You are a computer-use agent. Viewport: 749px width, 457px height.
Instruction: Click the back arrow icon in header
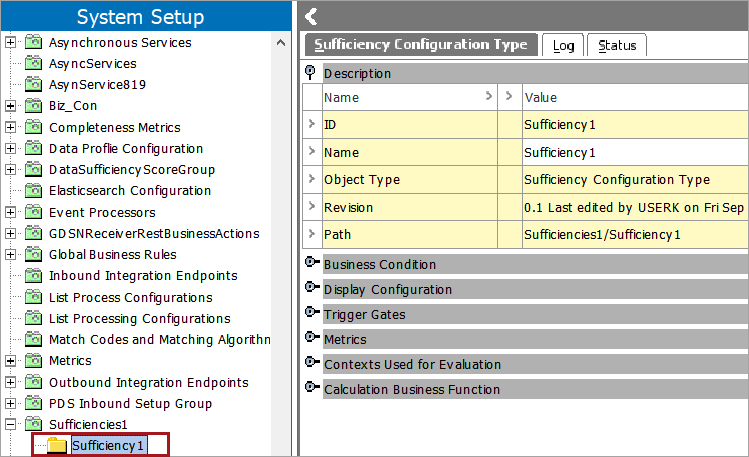pyautogui.click(x=311, y=16)
